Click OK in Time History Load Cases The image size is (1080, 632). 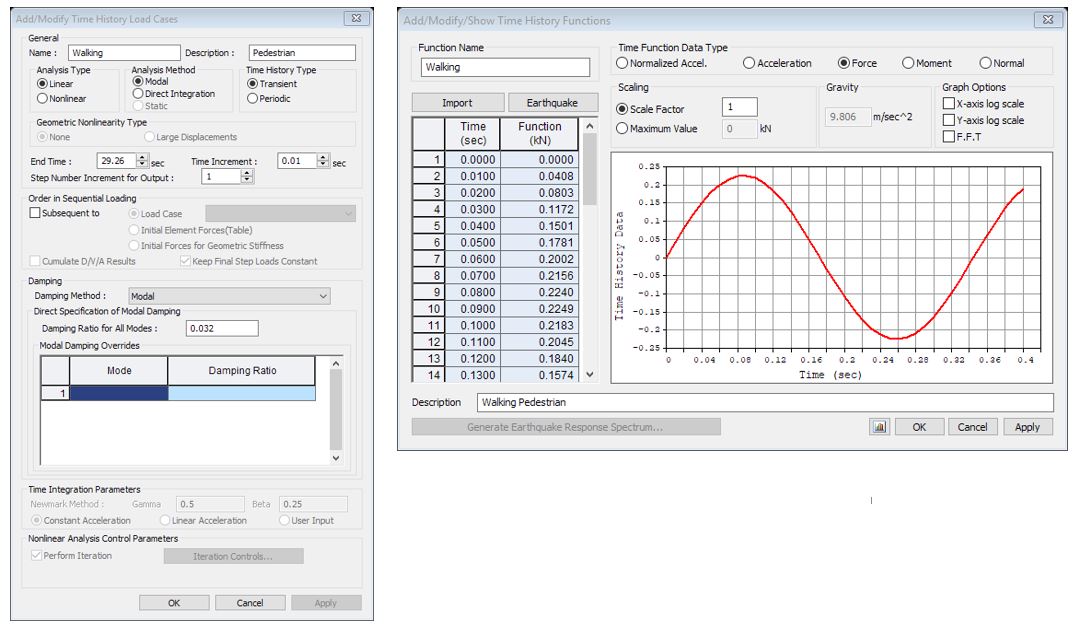tap(174, 602)
